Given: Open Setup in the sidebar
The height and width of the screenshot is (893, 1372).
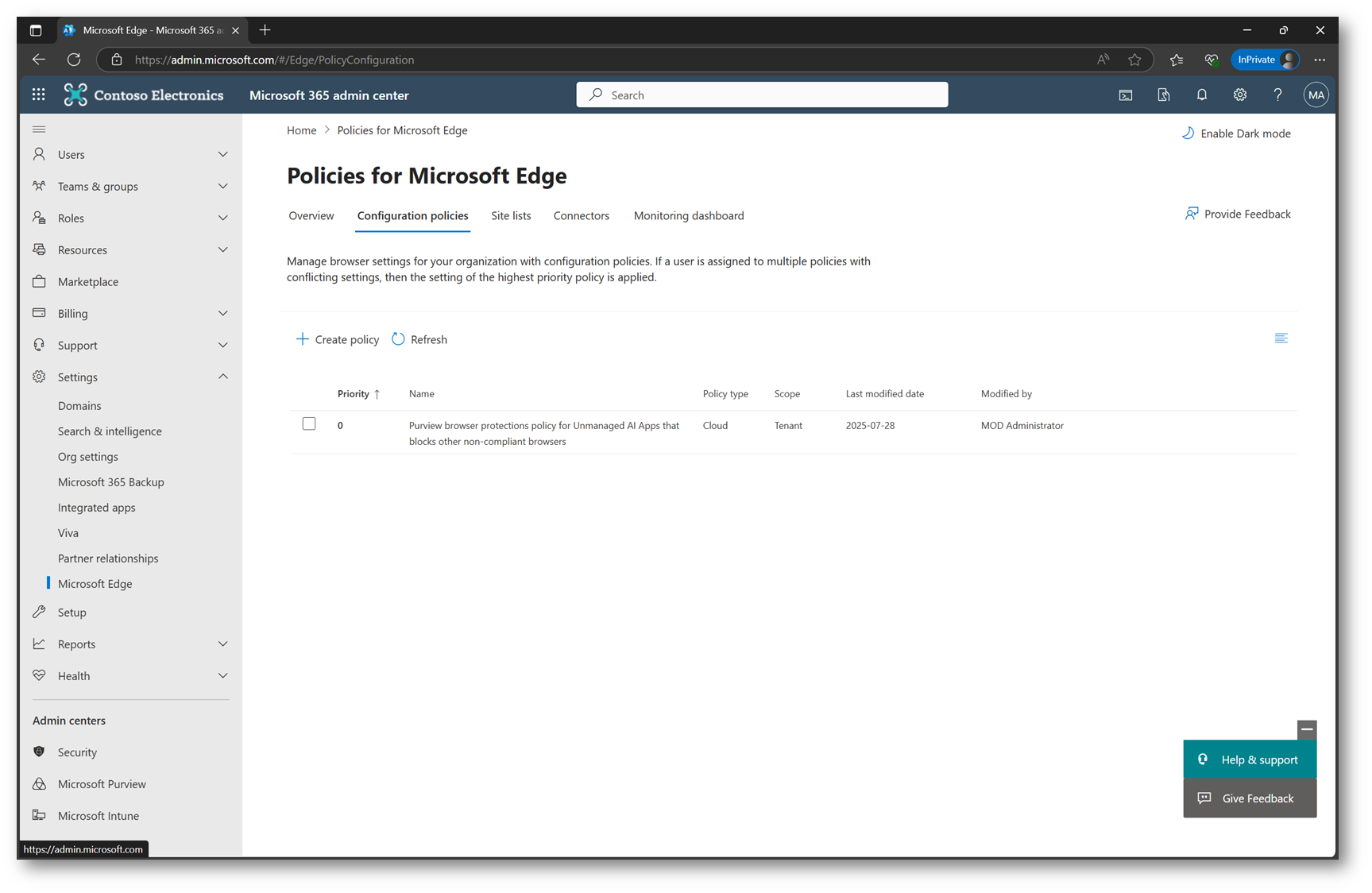Looking at the screenshot, I should (71, 612).
